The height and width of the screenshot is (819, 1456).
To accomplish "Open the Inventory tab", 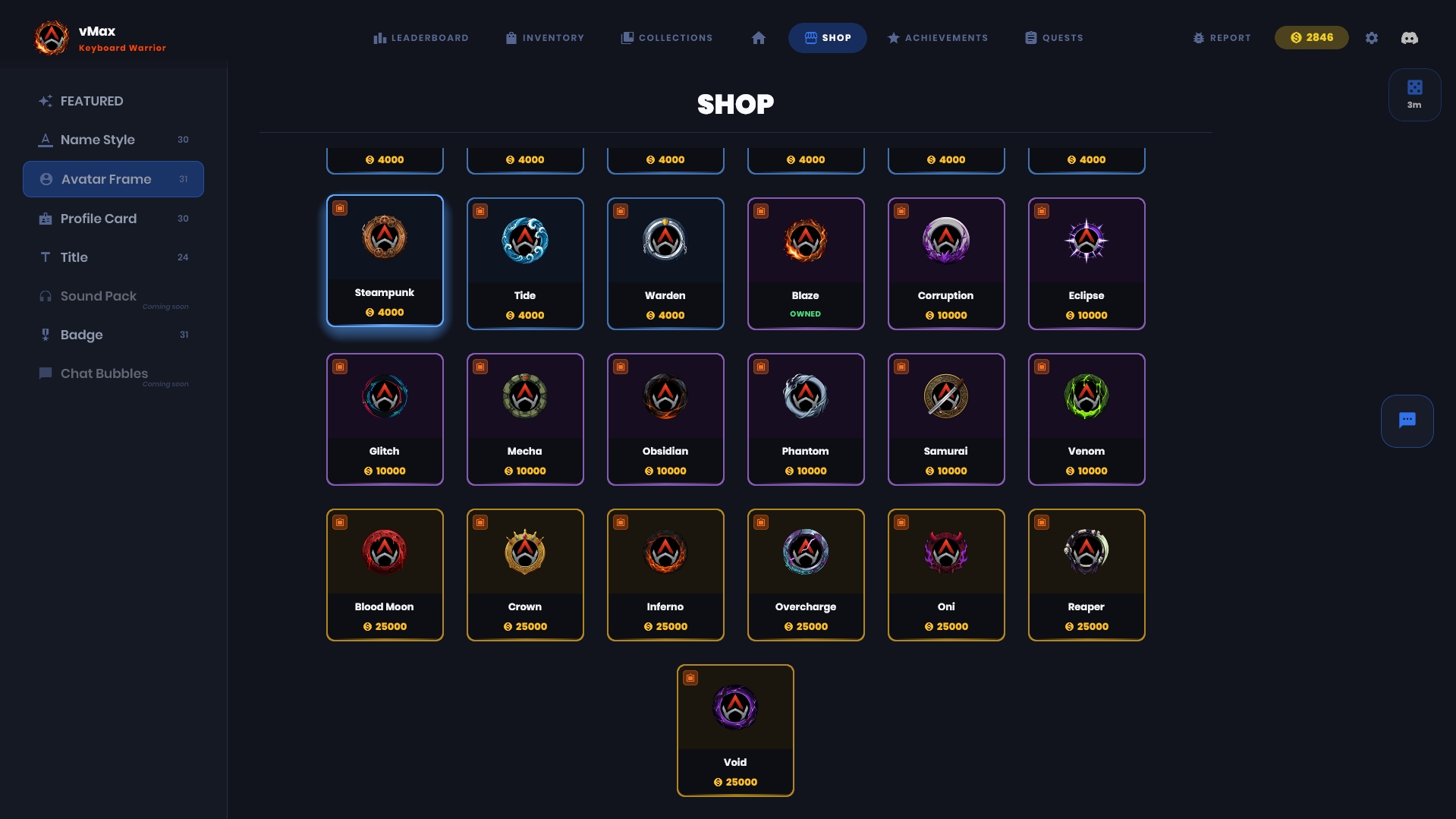I will [545, 38].
